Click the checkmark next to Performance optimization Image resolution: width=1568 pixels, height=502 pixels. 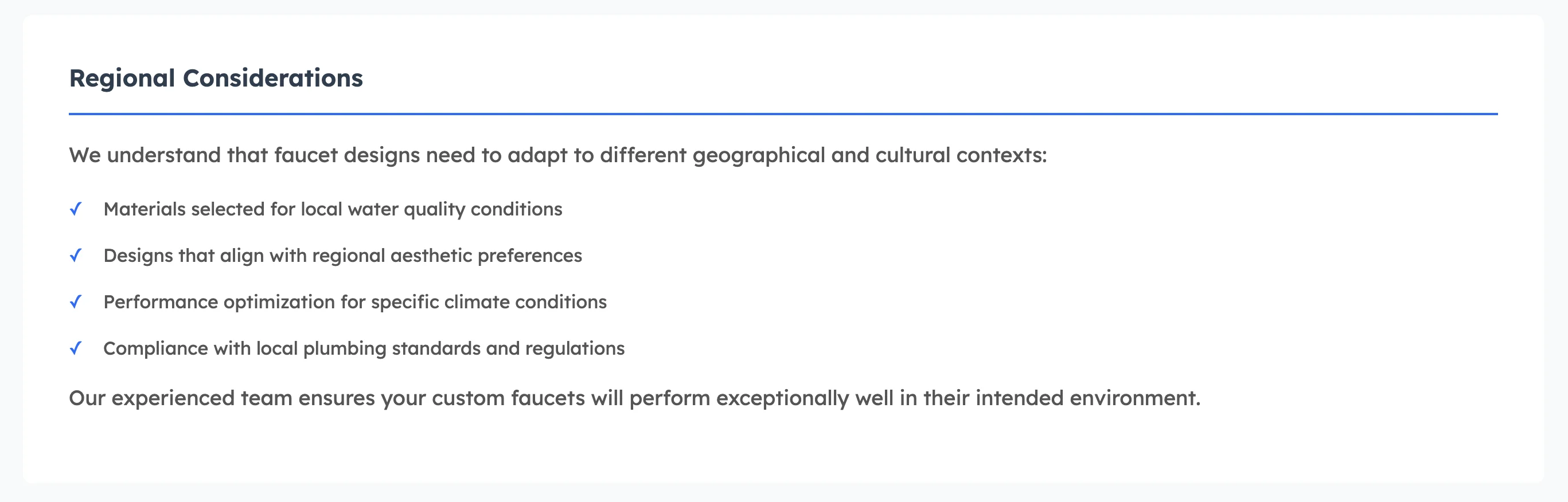(76, 302)
